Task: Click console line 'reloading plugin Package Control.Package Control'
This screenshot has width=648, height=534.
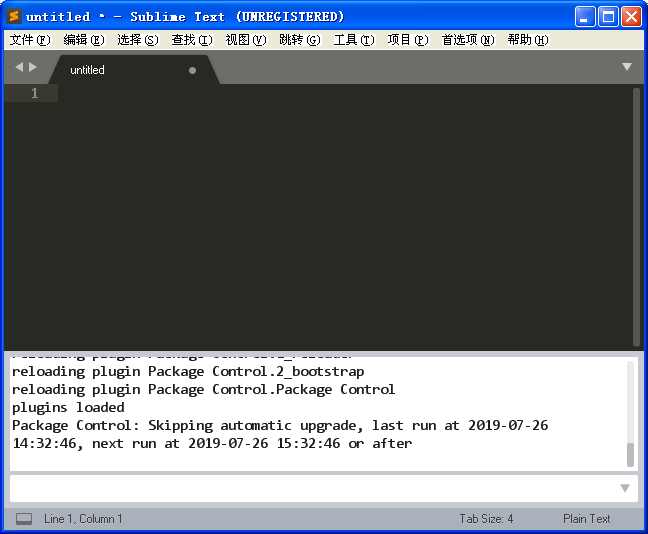Action: click(203, 389)
